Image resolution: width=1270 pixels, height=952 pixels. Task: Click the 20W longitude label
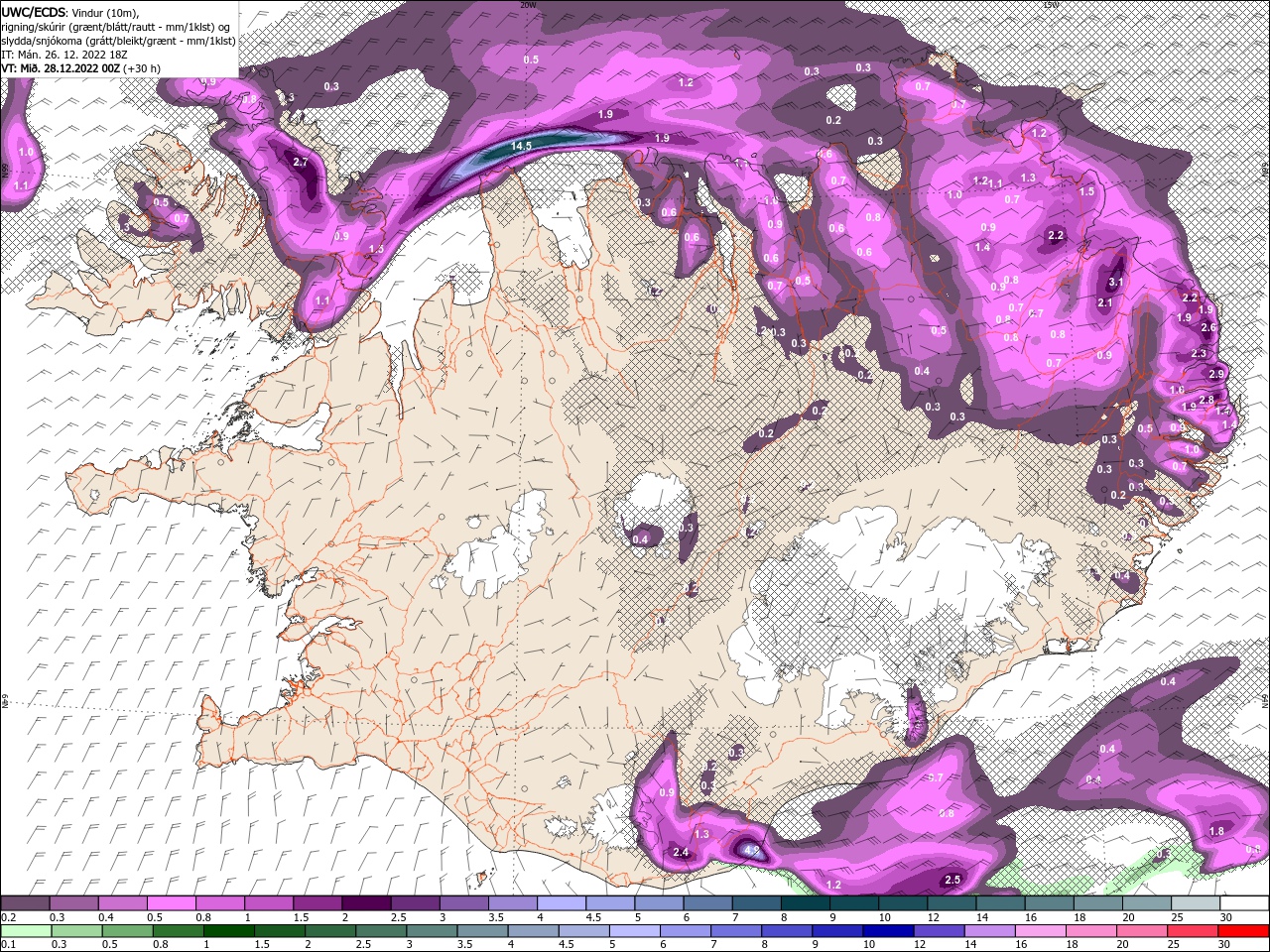(528, 4)
